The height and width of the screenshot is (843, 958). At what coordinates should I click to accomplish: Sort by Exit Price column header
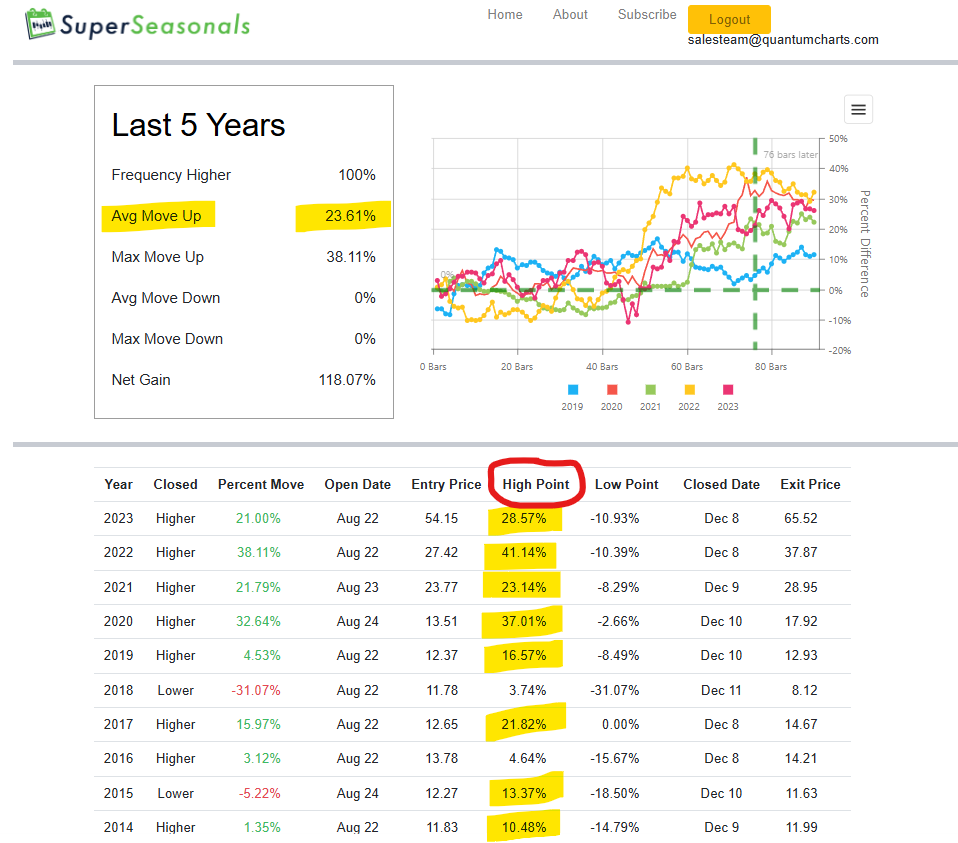[810, 484]
